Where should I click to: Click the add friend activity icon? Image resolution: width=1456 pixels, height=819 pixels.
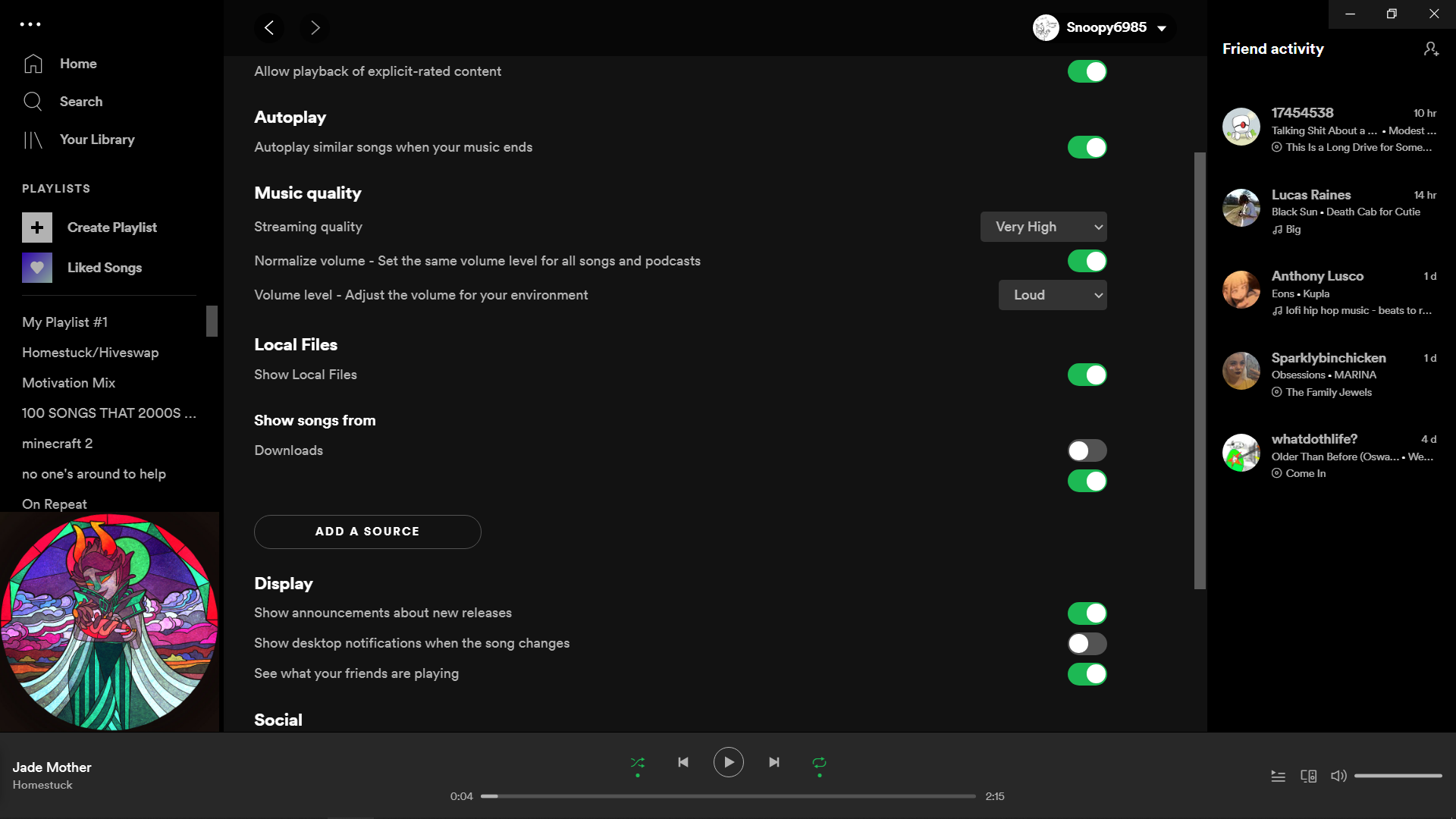1432,49
